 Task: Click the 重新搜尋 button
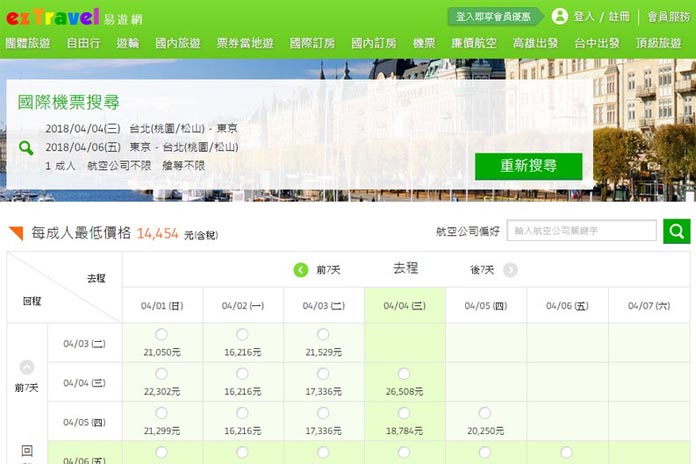point(528,166)
